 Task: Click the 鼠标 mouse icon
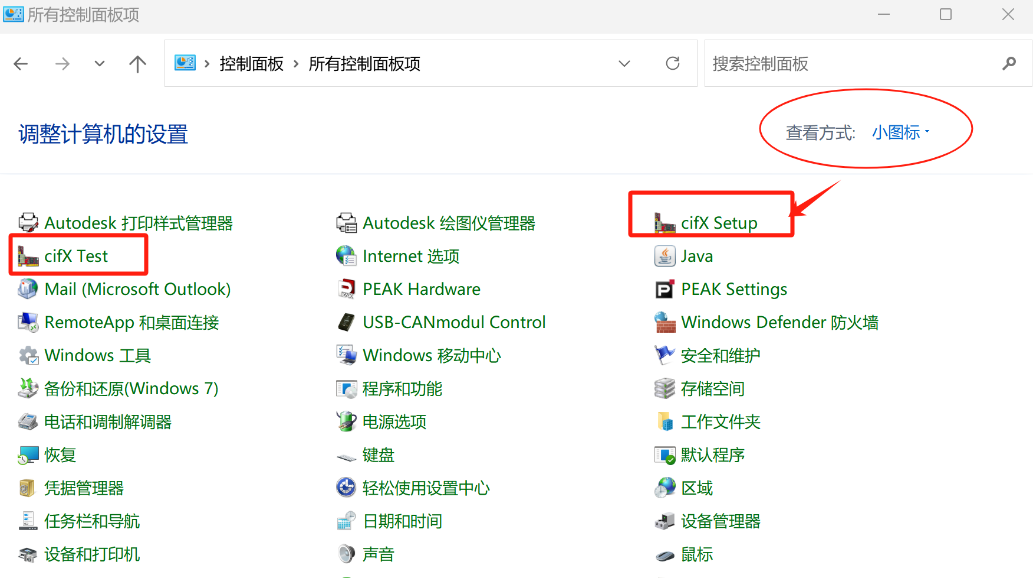pyautogui.click(x=664, y=556)
